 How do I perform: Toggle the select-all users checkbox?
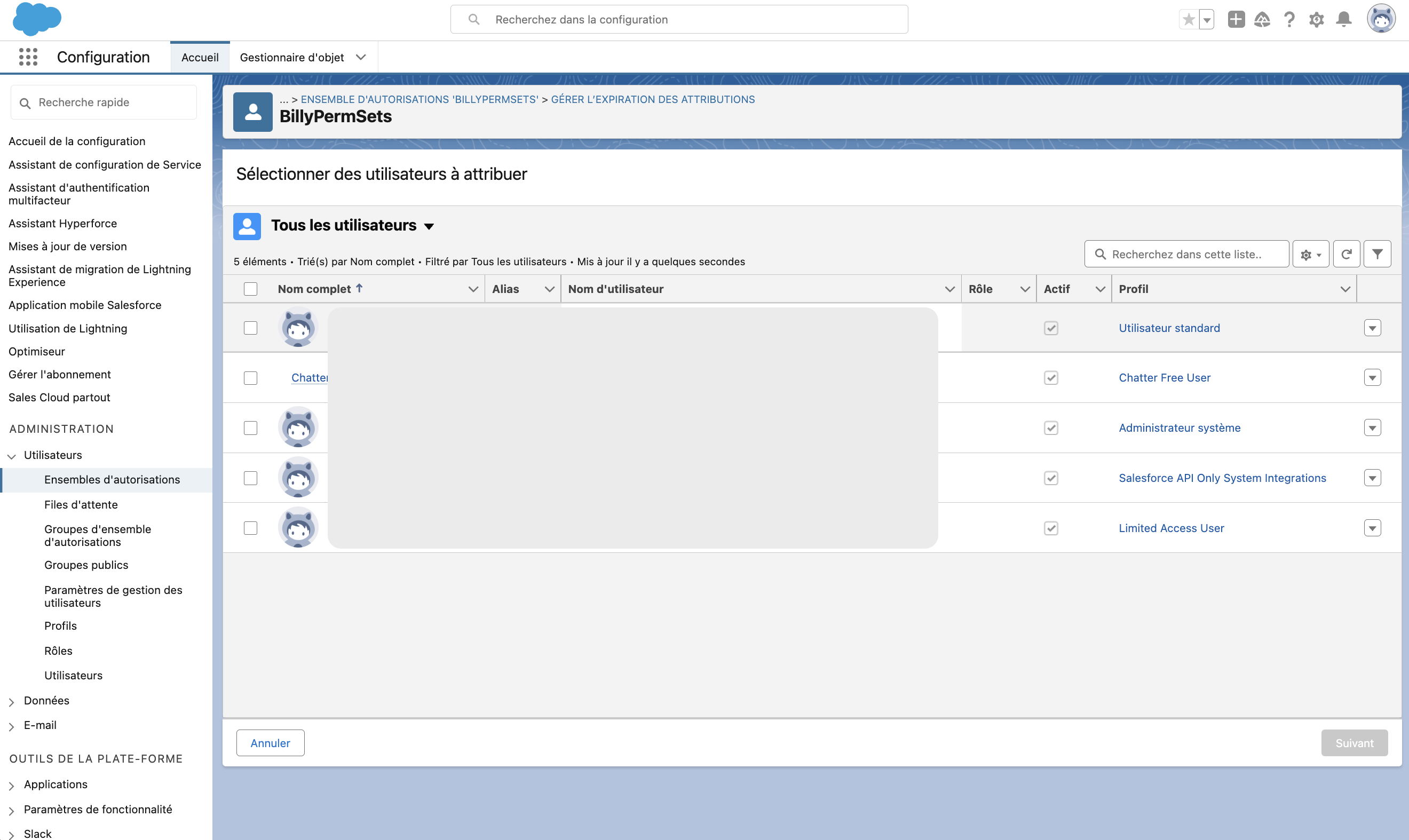coord(250,289)
